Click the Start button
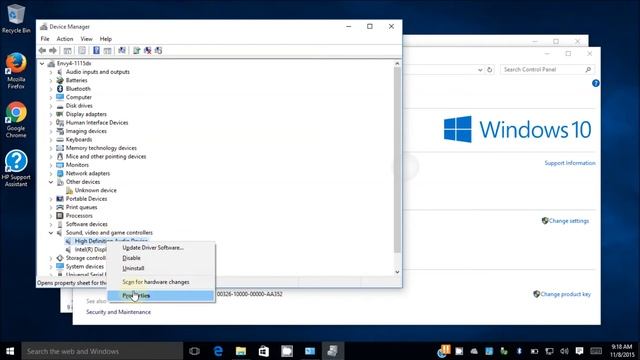This screenshot has height=360, width=640. pyautogui.click(x=10, y=351)
